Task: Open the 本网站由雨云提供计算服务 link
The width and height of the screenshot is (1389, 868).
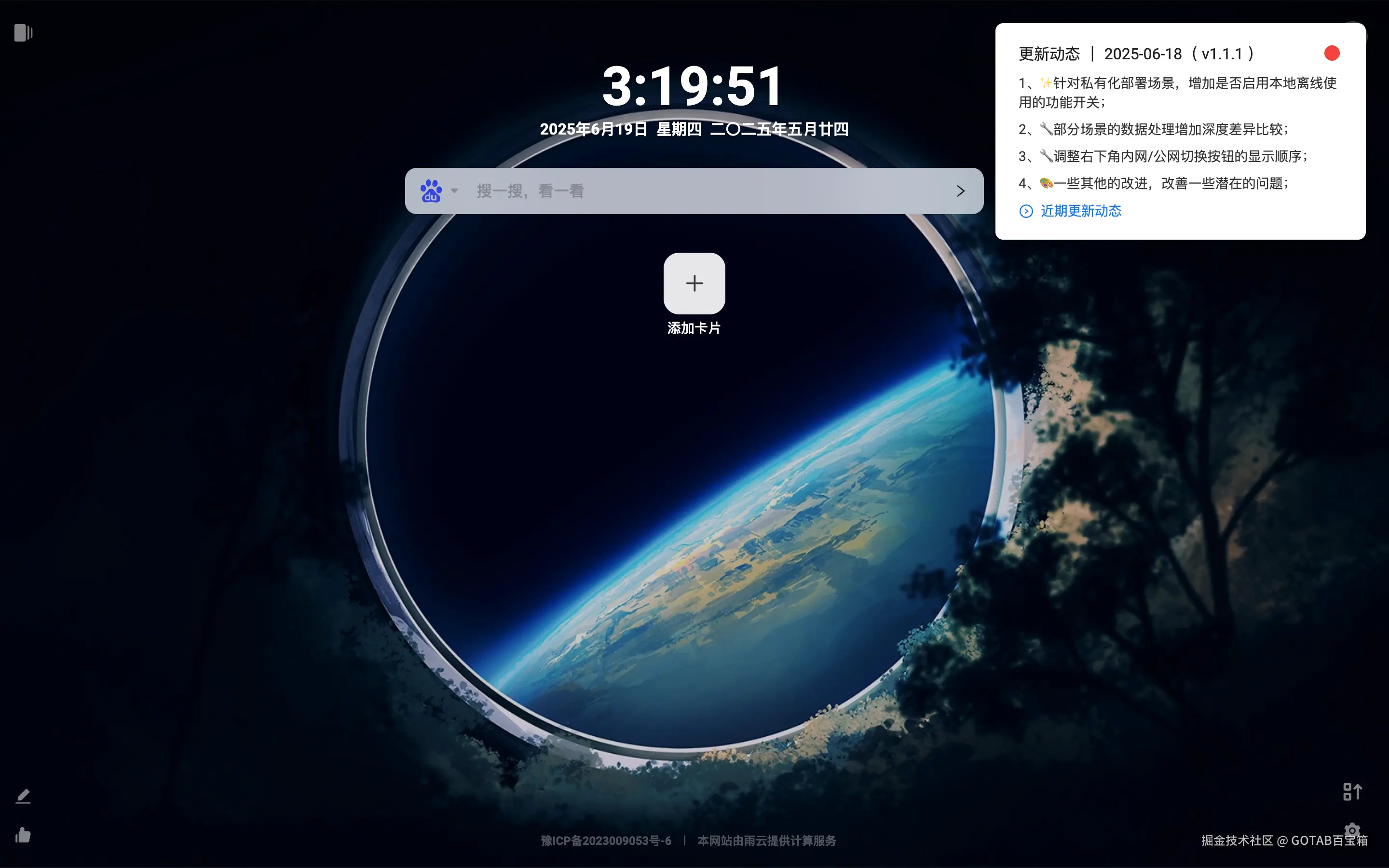Action: [766, 841]
